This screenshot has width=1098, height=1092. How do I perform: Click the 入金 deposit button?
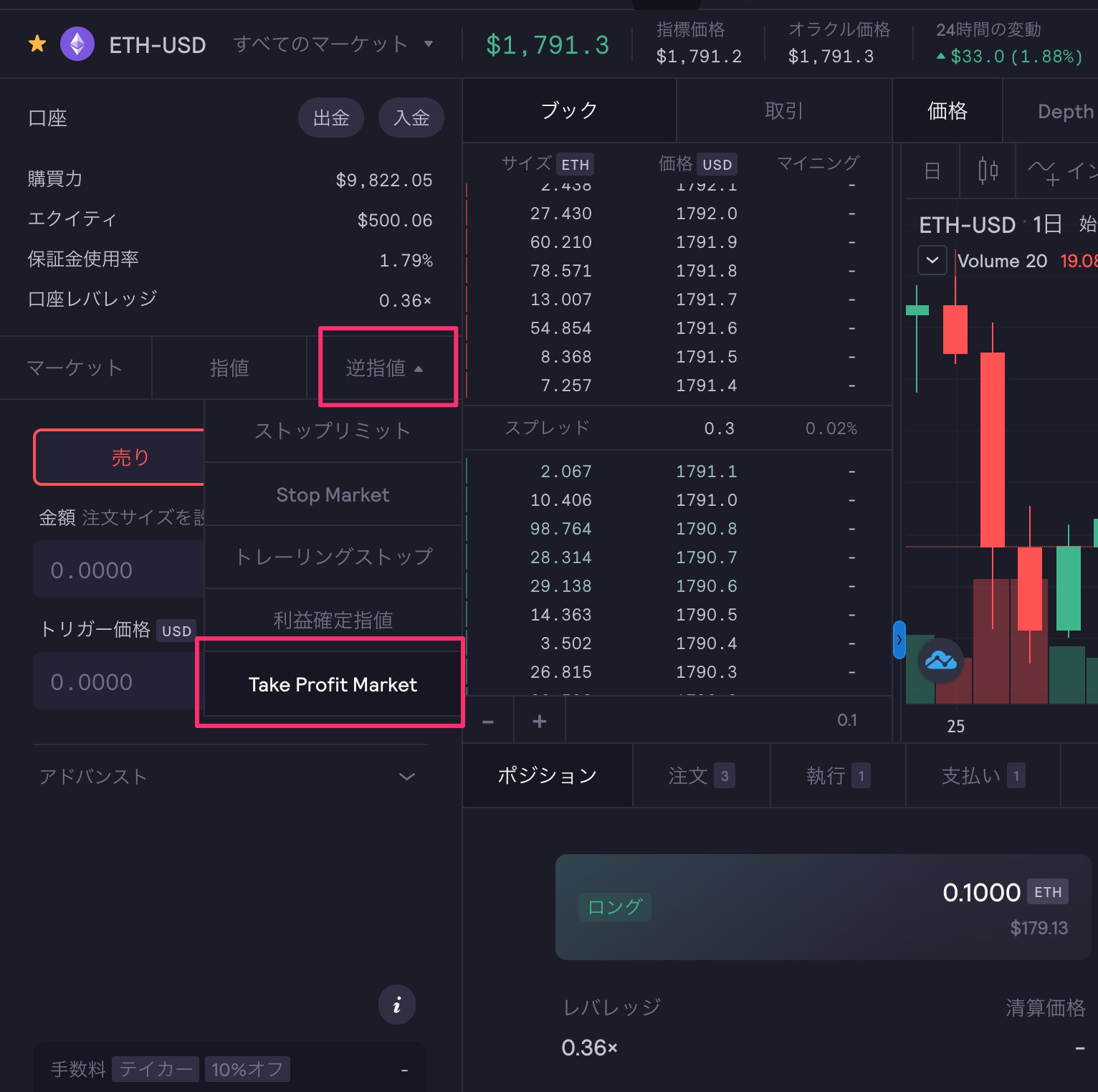(411, 118)
